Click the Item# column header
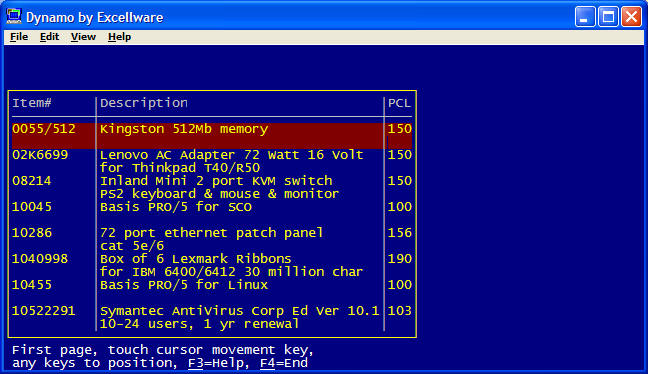Screen dimensions: 648x374 (x=32, y=103)
